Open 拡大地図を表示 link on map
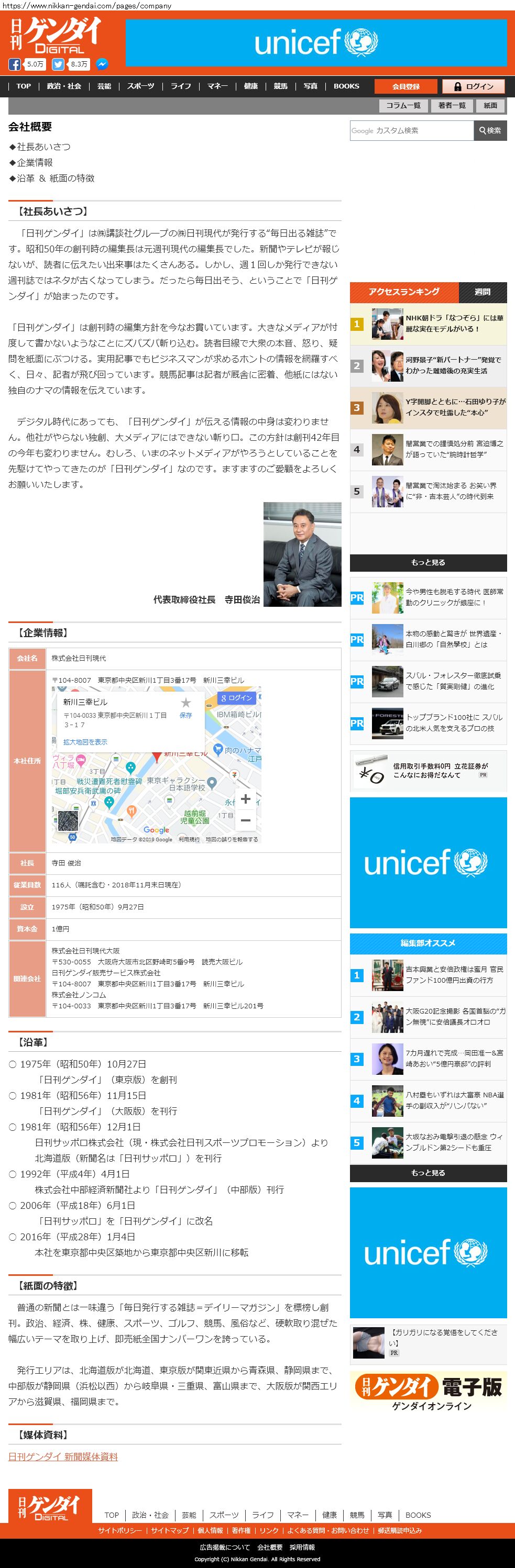Screen dimensions: 515x1568 (x=85, y=742)
